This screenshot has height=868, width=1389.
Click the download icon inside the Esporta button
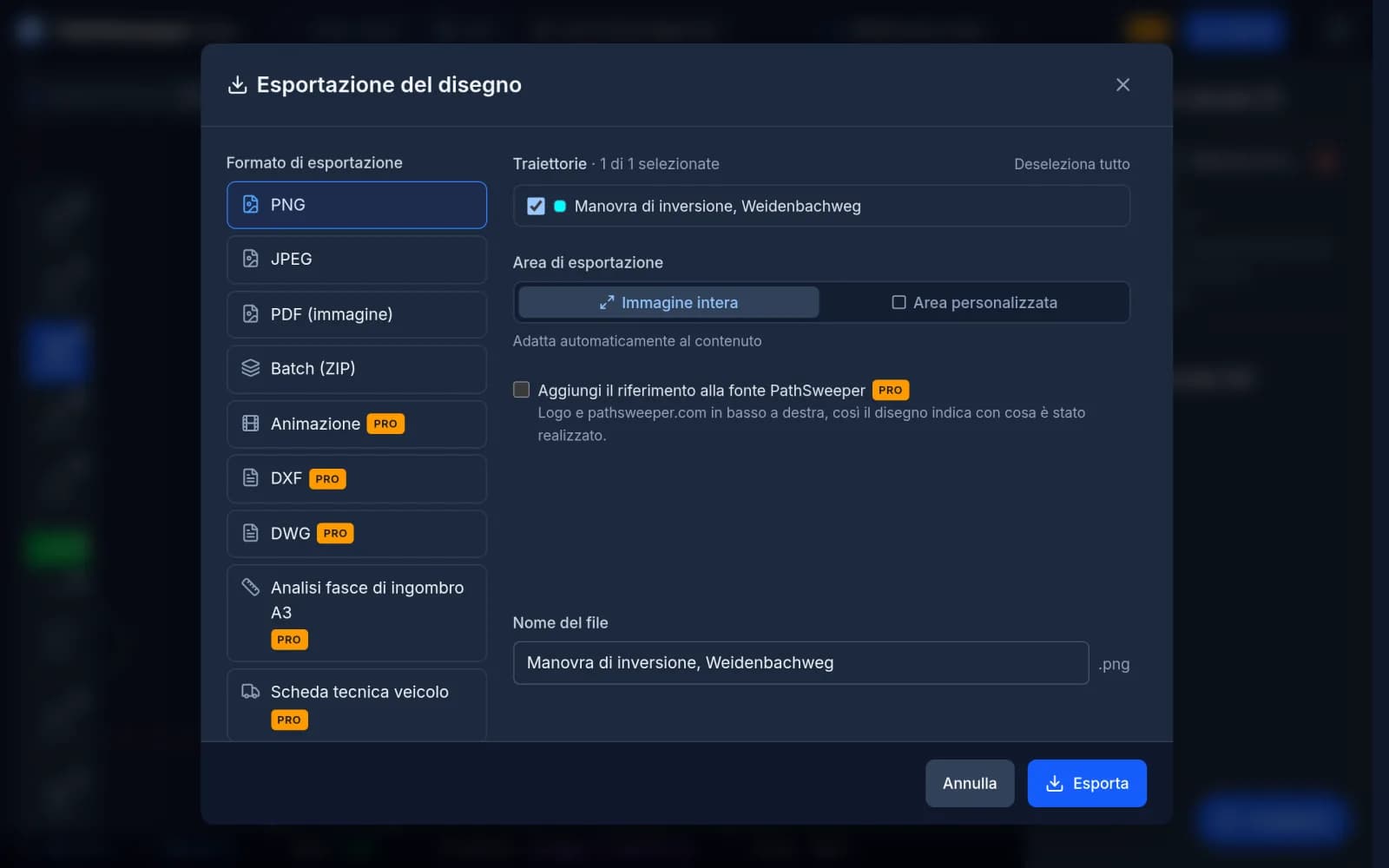coord(1055,783)
